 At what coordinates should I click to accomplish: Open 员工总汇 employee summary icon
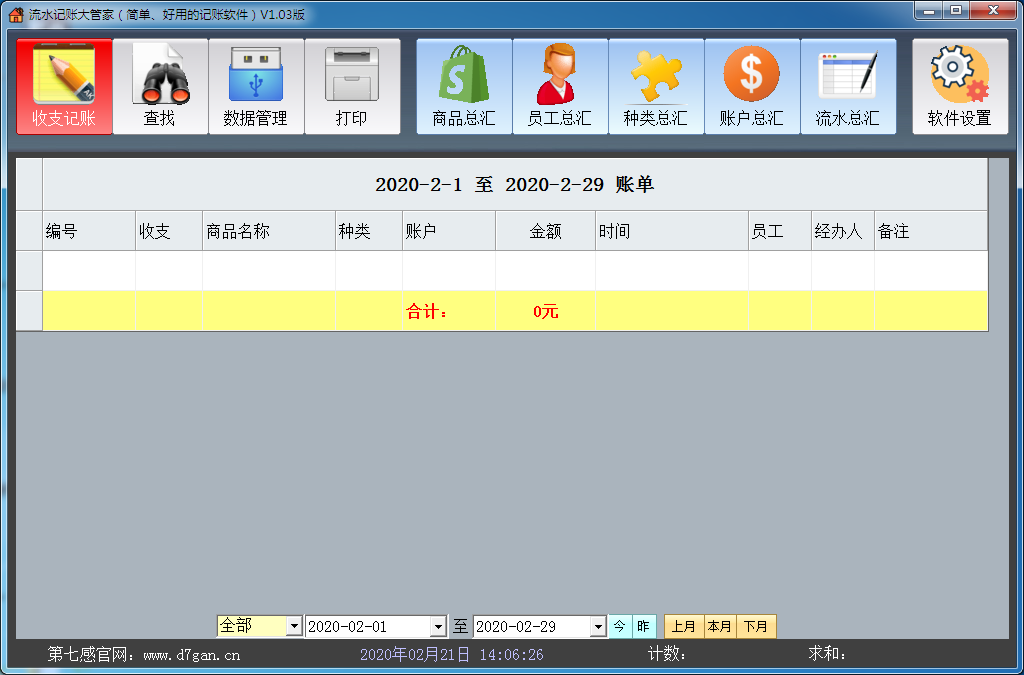pyautogui.click(x=560, y=86)
